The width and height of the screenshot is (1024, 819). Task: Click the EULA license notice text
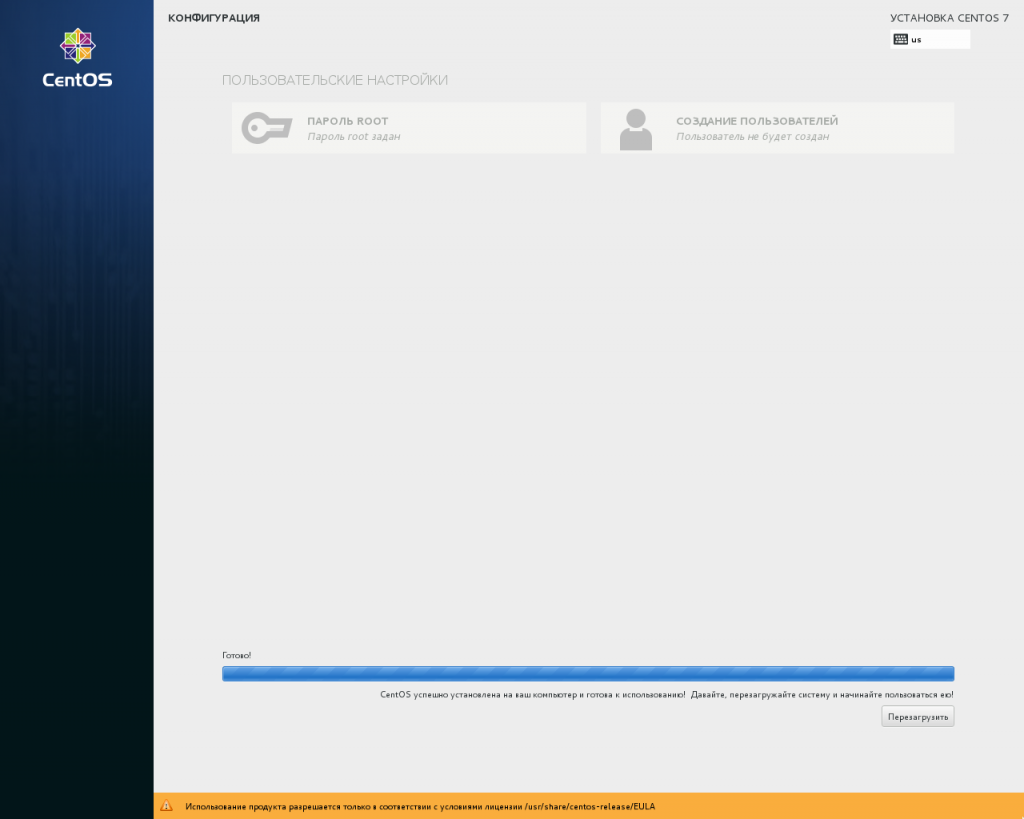(x=420, y=806)
